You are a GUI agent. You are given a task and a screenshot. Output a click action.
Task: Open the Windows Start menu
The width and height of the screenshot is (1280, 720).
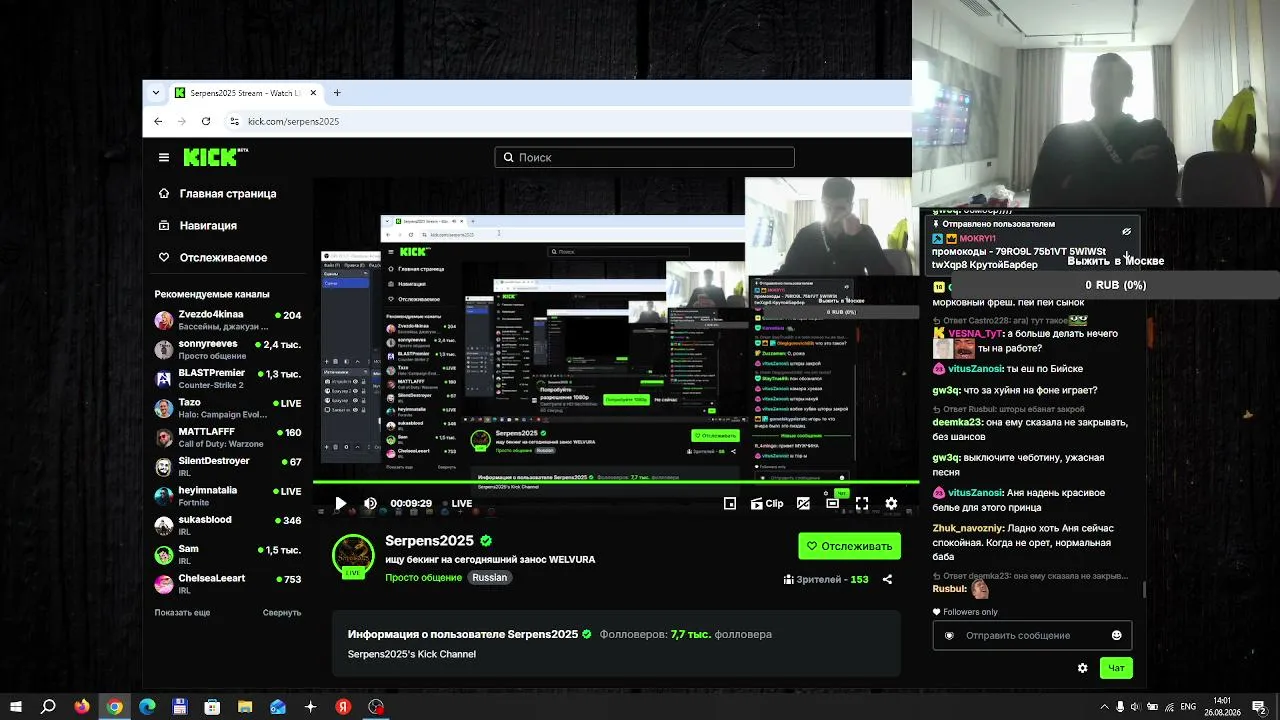[16, 707]
